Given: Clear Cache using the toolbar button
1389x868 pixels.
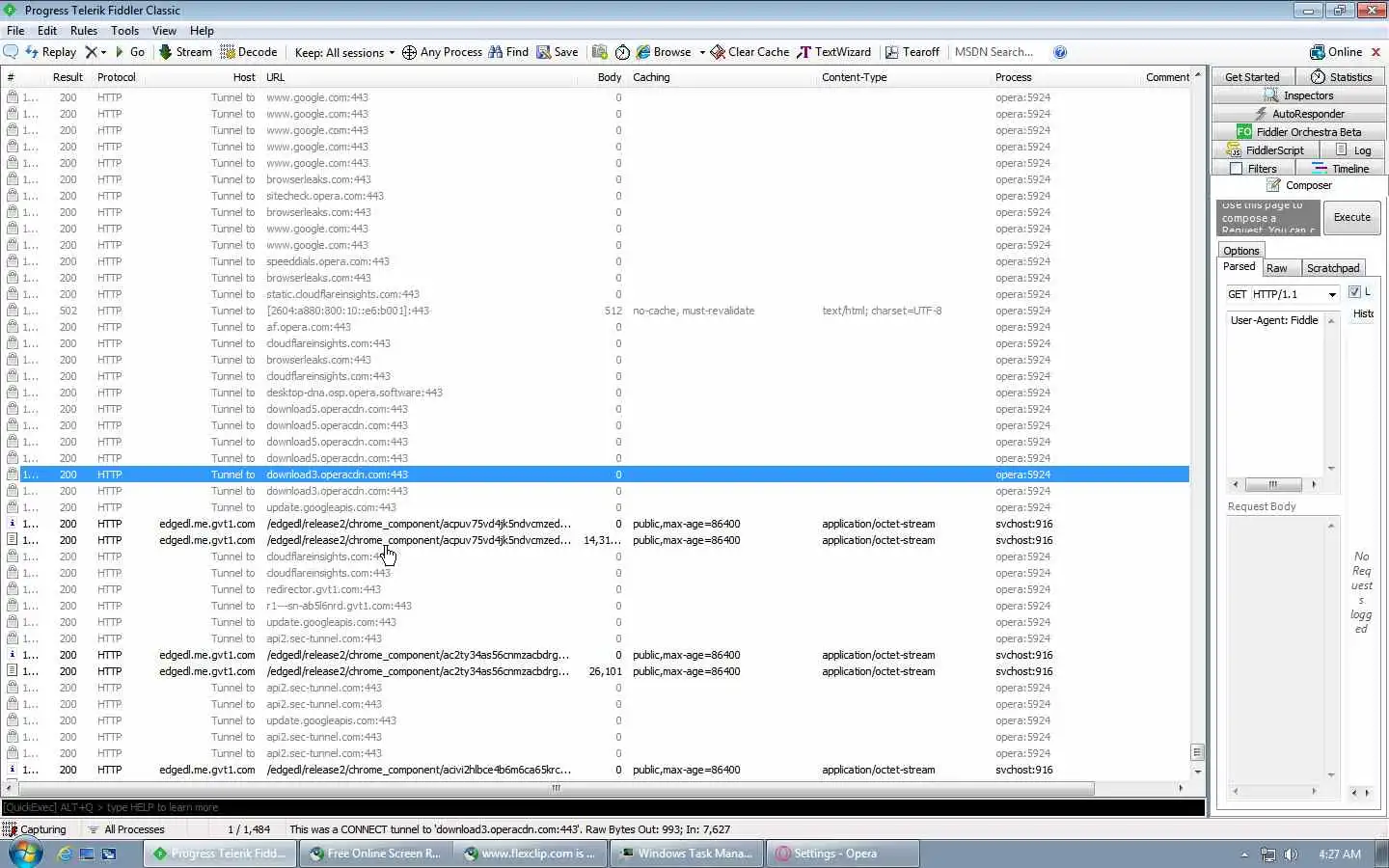Looking at the screenshot, I should 750,52.
